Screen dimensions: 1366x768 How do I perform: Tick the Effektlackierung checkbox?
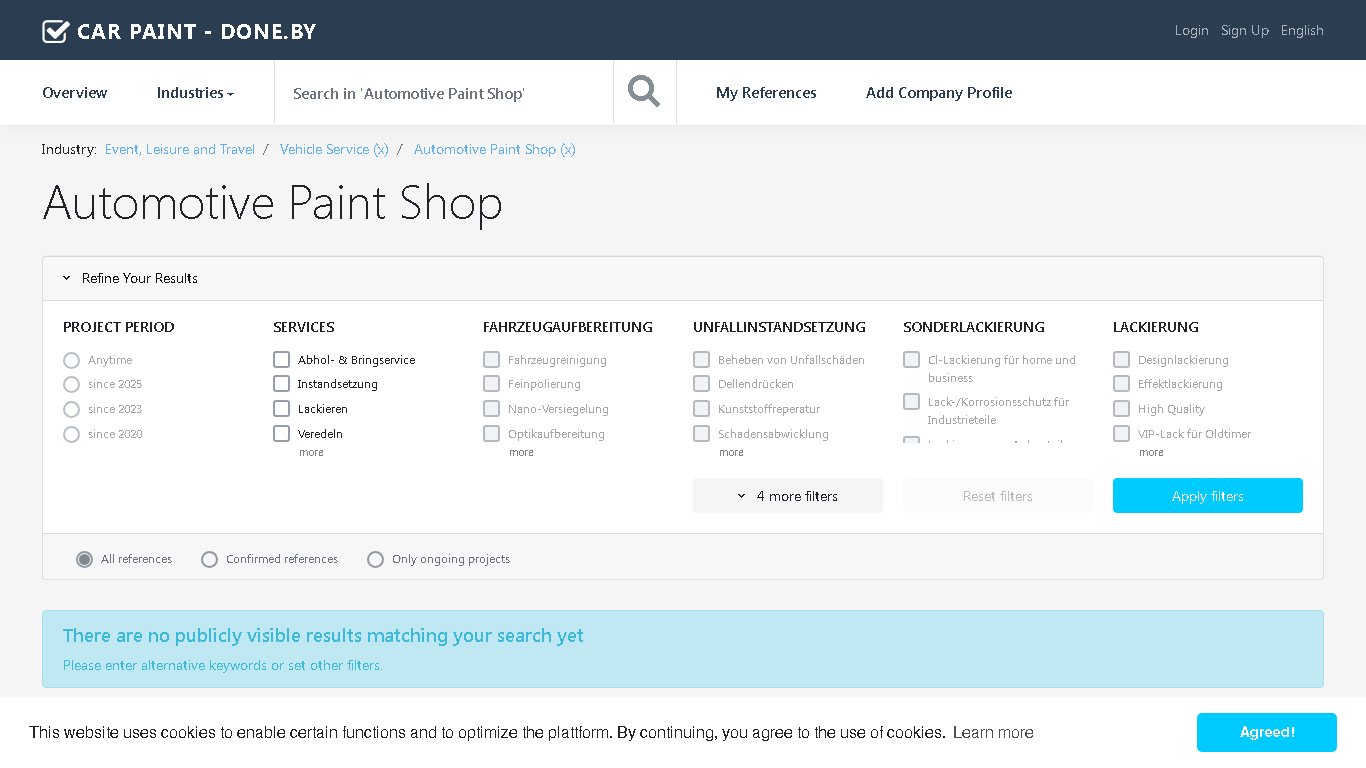click(1122, 383)
